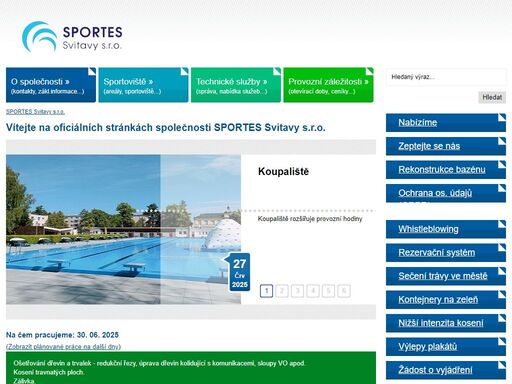Click the SPORTES Svitavy s.r.o. logo
The width and height of the screenshot is (512, 384).
point(72,37)
